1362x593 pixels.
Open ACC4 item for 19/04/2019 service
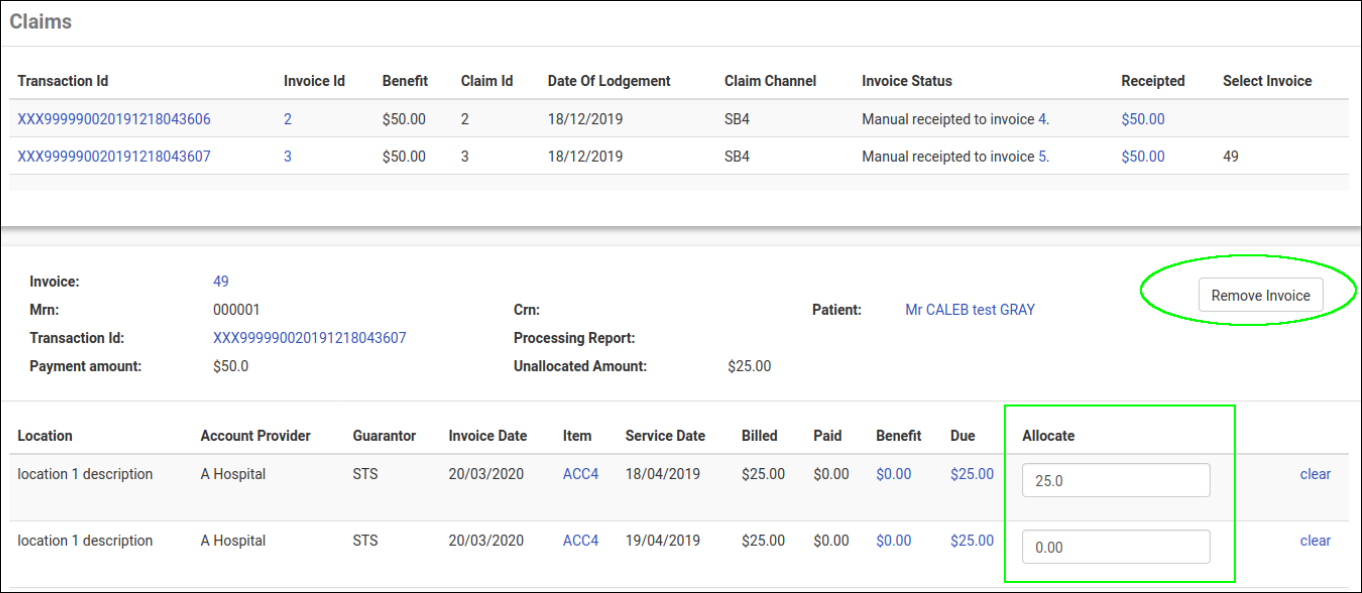[581, 541]
